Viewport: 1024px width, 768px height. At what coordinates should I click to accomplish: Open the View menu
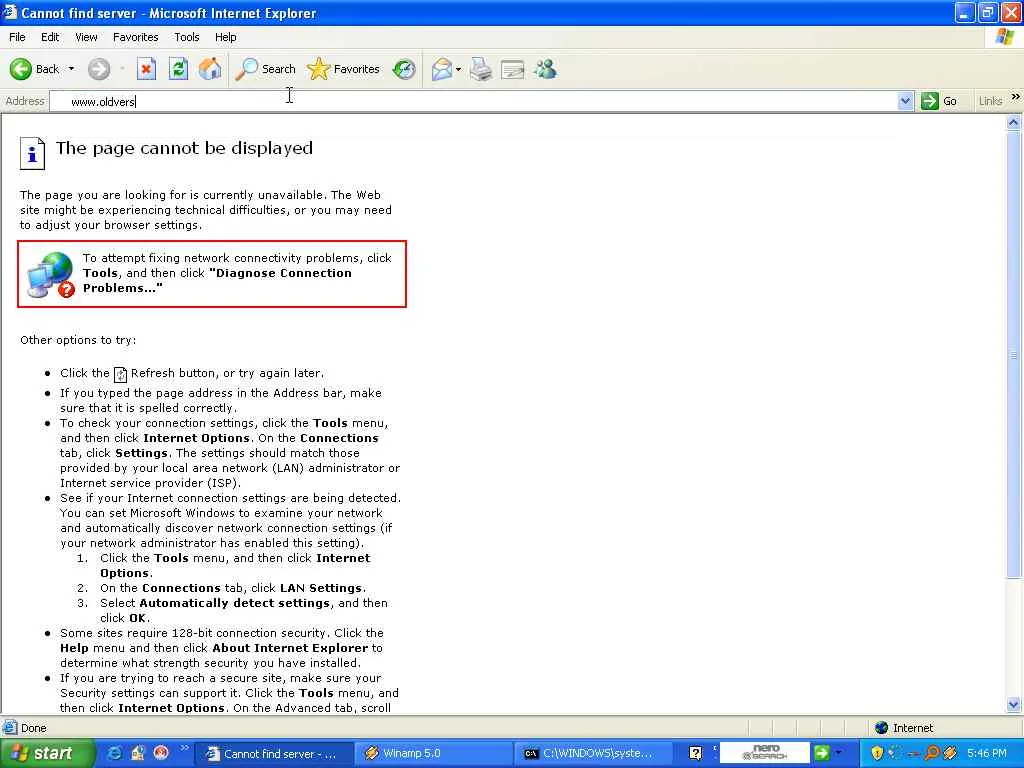(x=86, y=37)
